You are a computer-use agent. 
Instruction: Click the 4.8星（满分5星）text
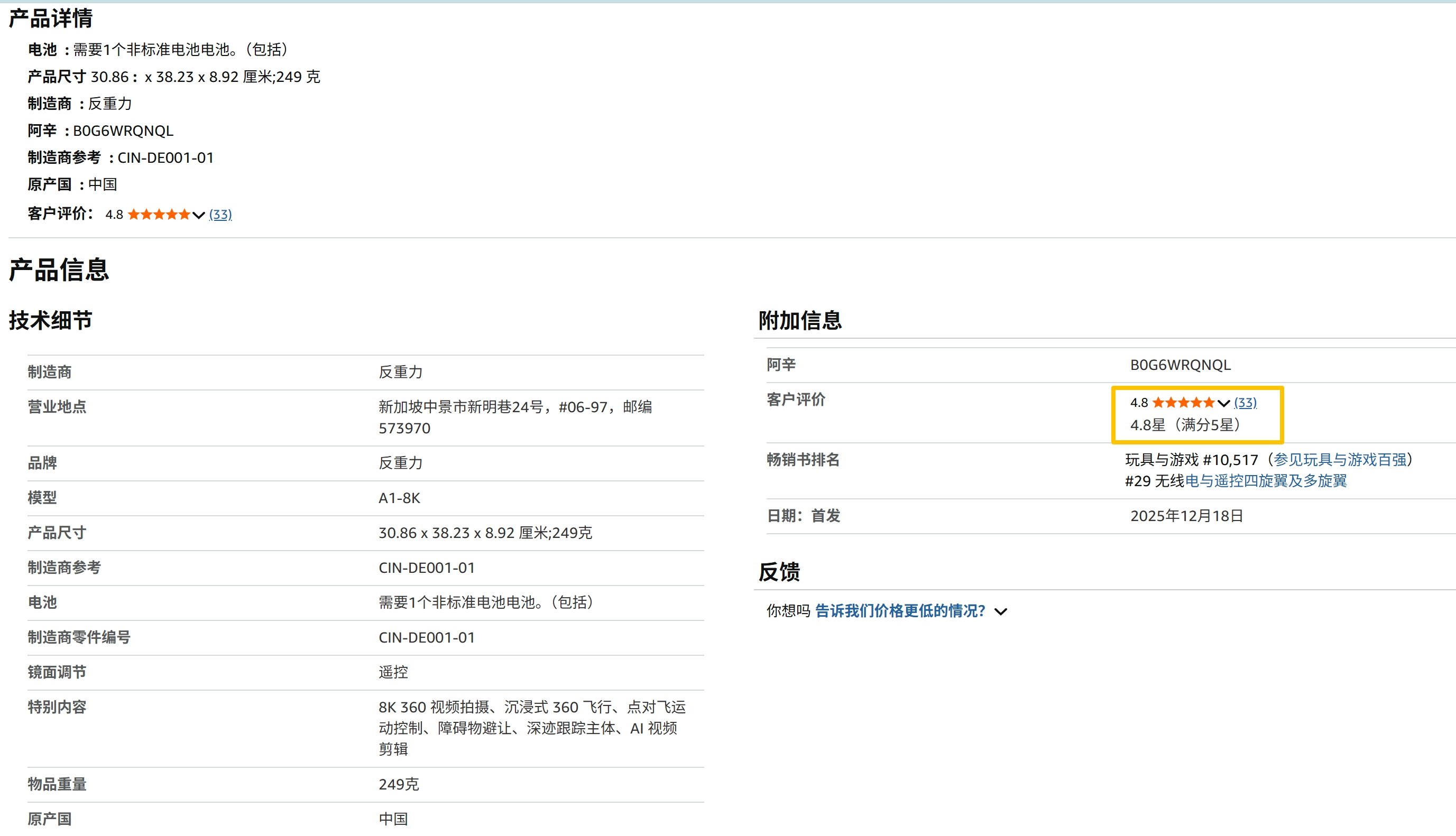pos(1186,425)
